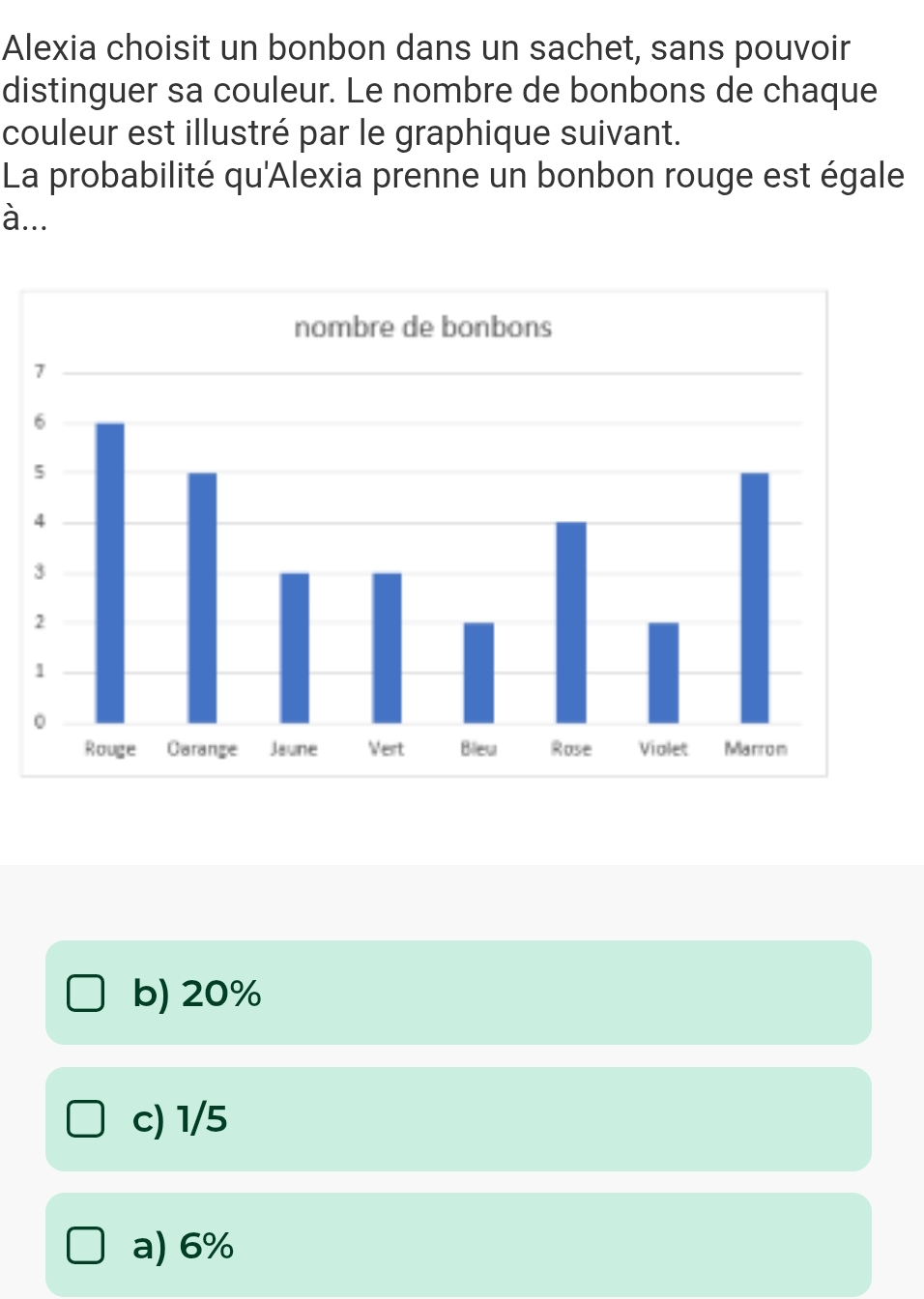
Task: Choose the 'c) 1/5' answer label
Action: (181, 1119)
